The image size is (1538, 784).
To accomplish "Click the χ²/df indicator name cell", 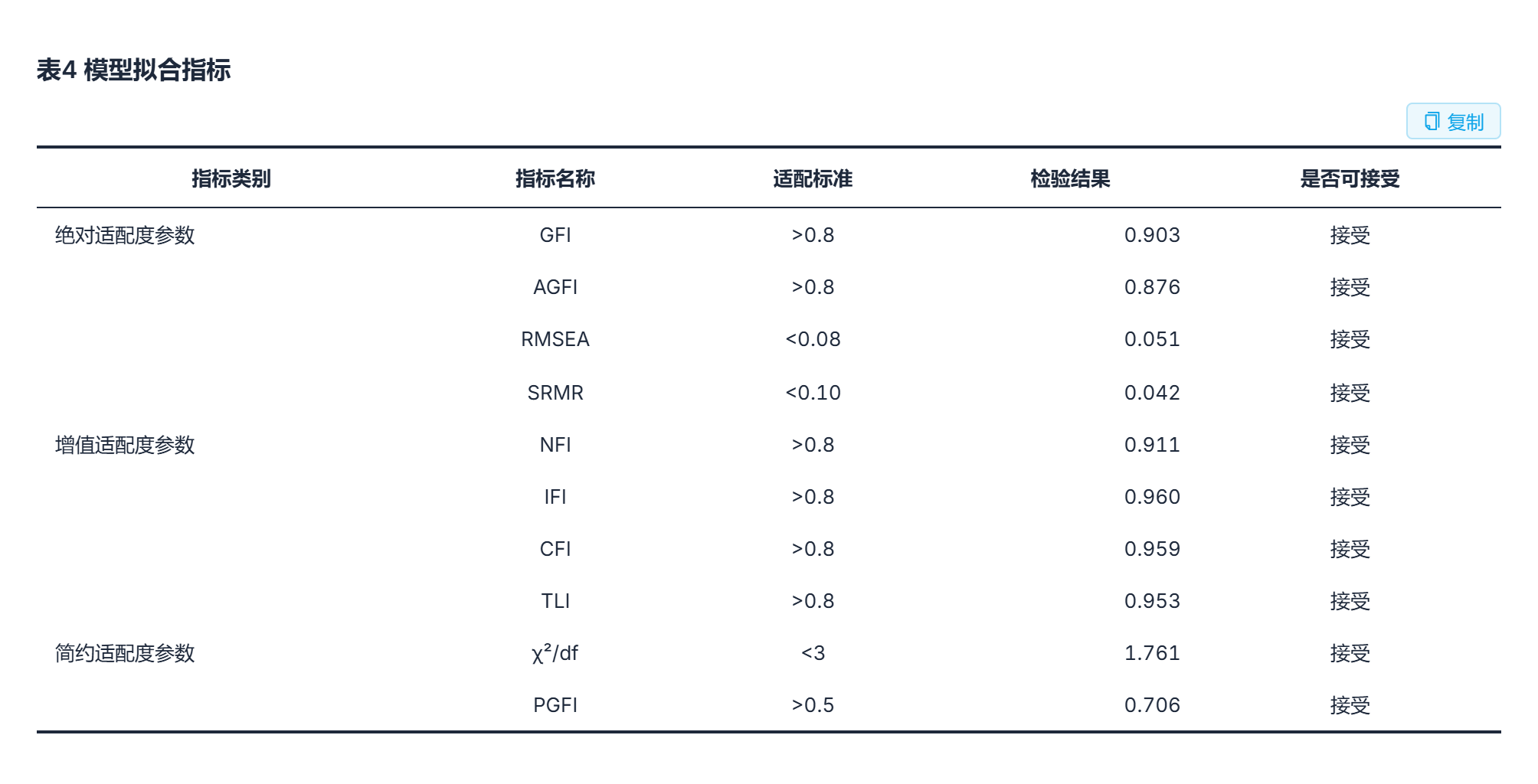I will 555,653.
